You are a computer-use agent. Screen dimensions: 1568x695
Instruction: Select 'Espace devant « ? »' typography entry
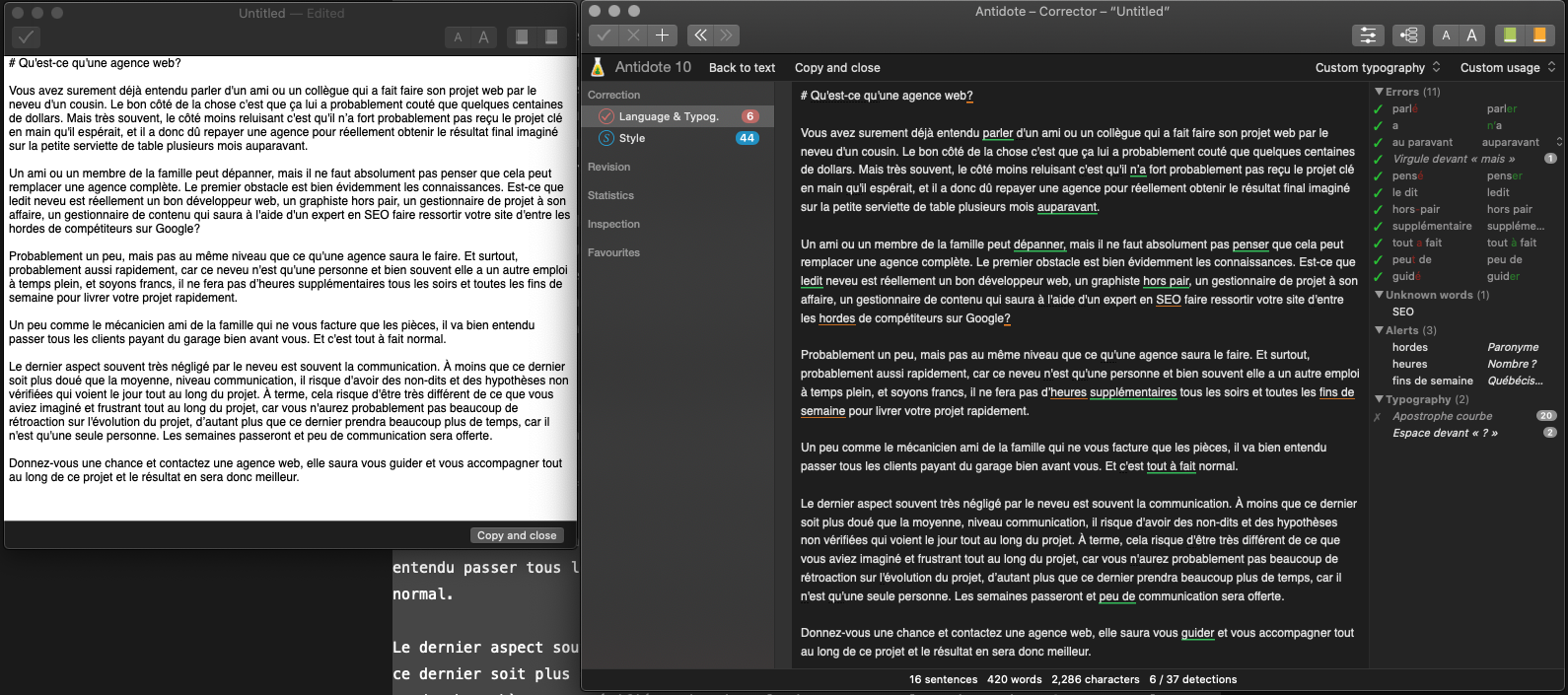click(1465, 433)
